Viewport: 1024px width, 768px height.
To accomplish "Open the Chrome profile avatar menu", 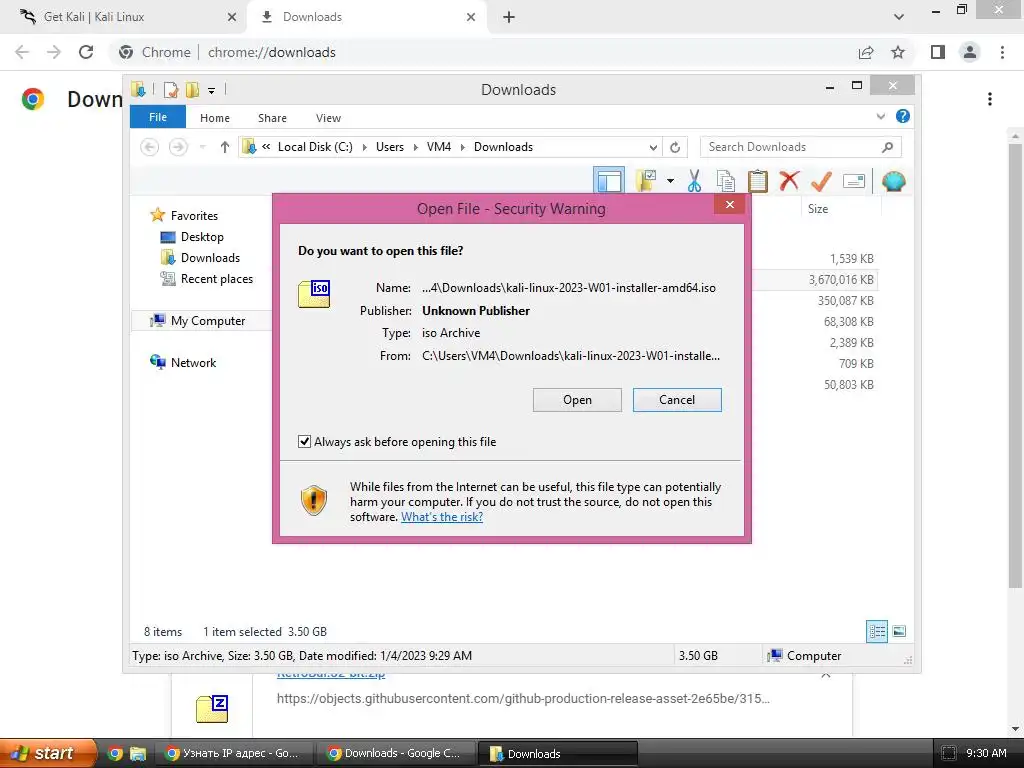I will [970, 52].
